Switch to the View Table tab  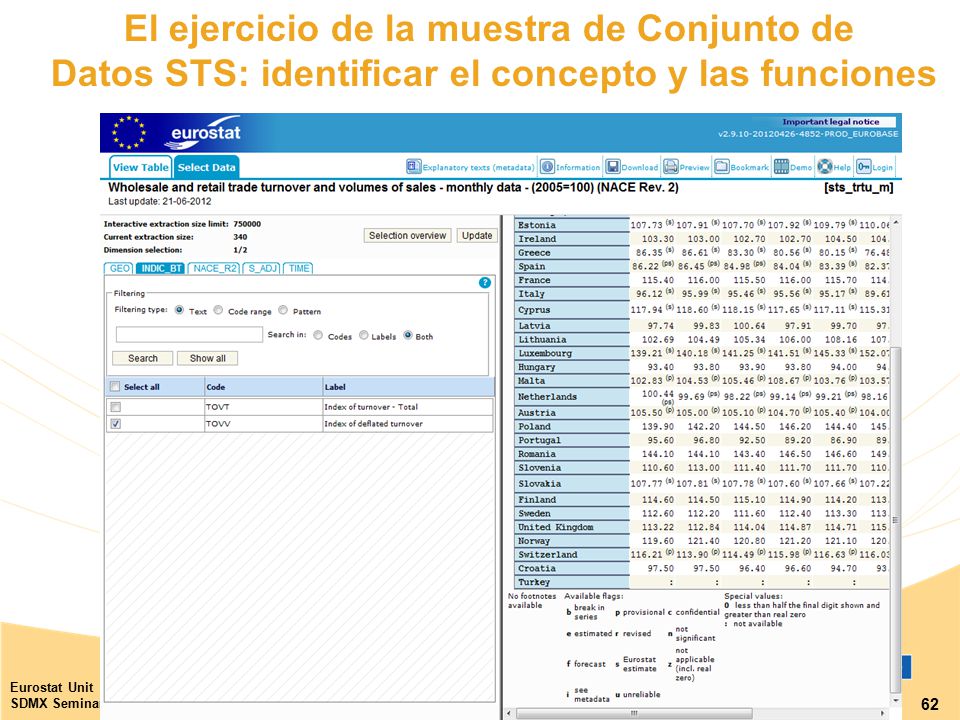pos(141,167)
